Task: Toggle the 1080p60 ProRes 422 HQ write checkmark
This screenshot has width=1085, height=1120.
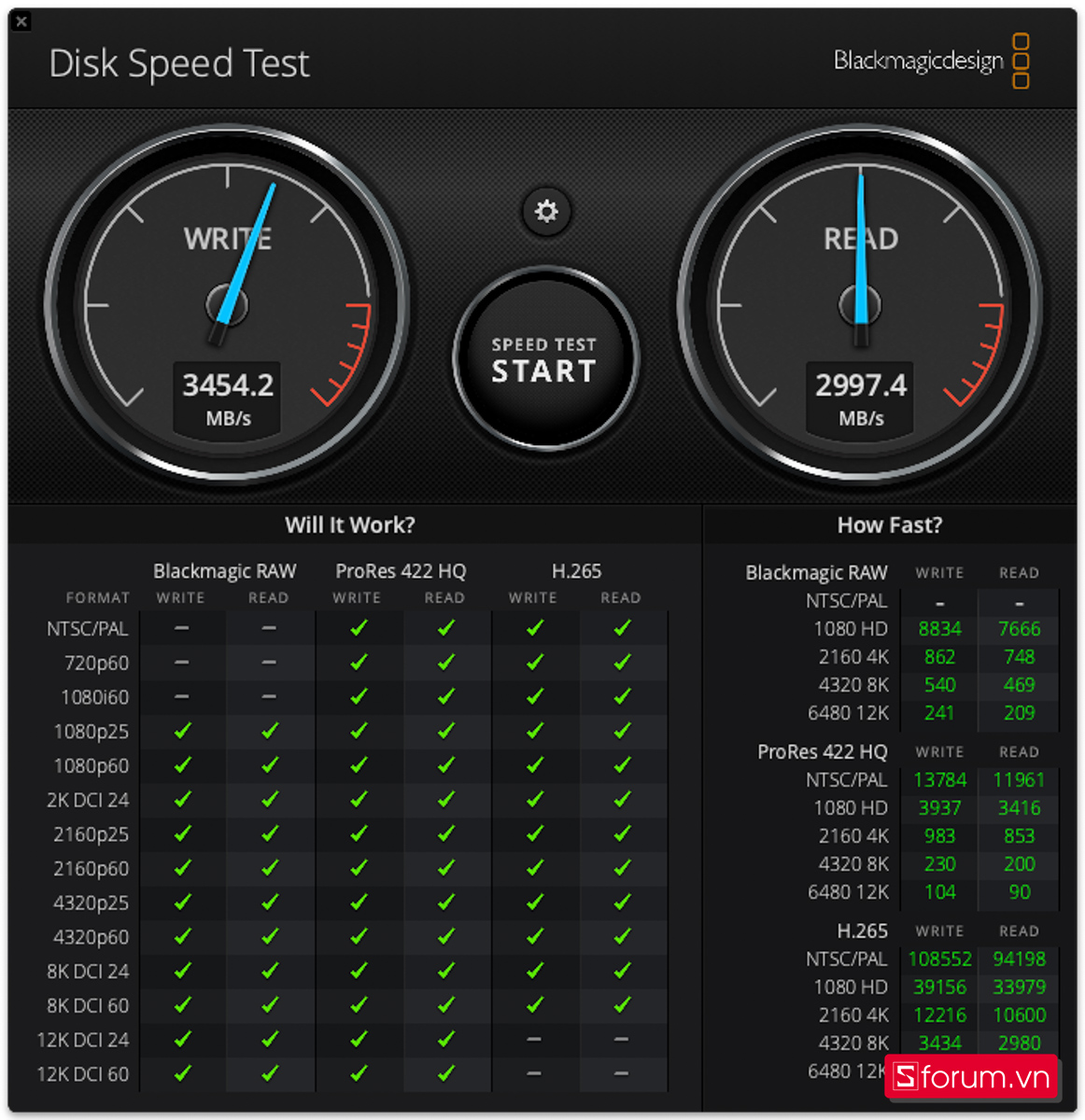Action: [x=358, y=765]
